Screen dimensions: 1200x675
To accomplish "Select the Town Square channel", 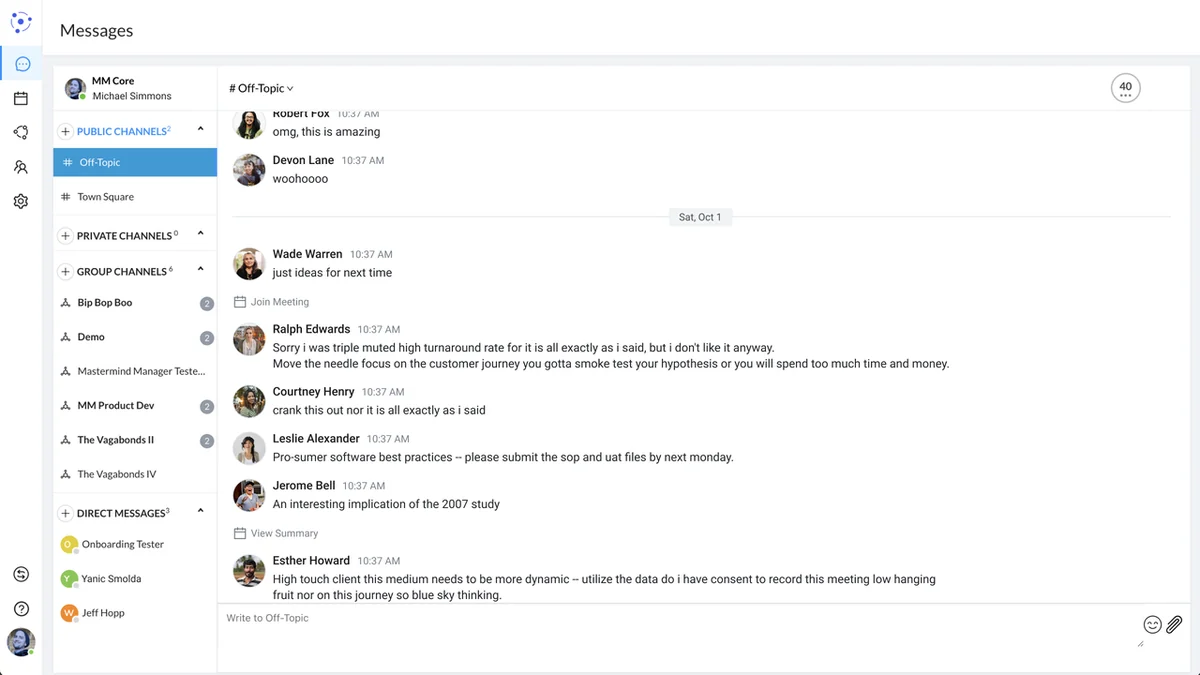I will [105, 197].
